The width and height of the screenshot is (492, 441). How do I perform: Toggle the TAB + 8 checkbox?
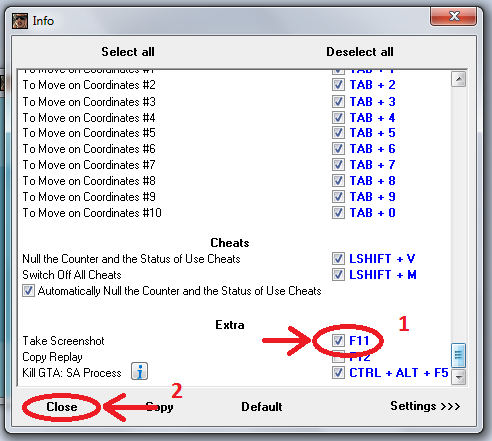pos(338,181)
